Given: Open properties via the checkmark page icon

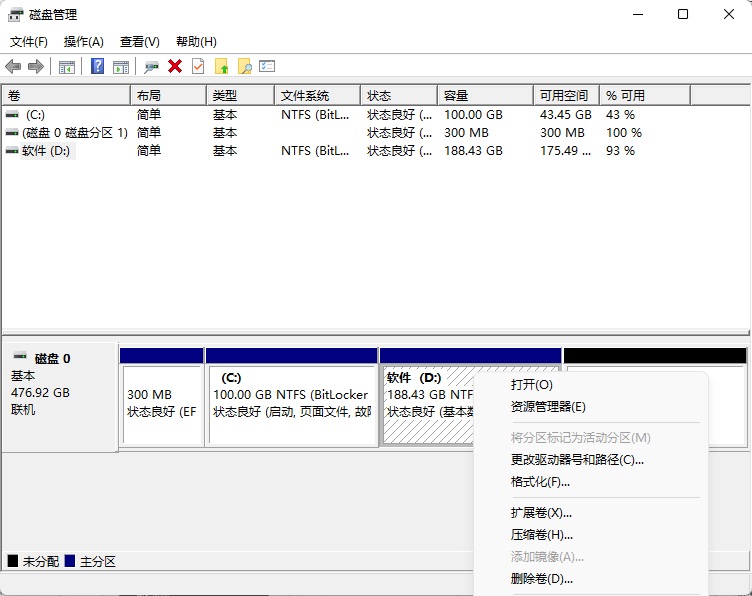Looking at the screenshot, I should [198, 66].
